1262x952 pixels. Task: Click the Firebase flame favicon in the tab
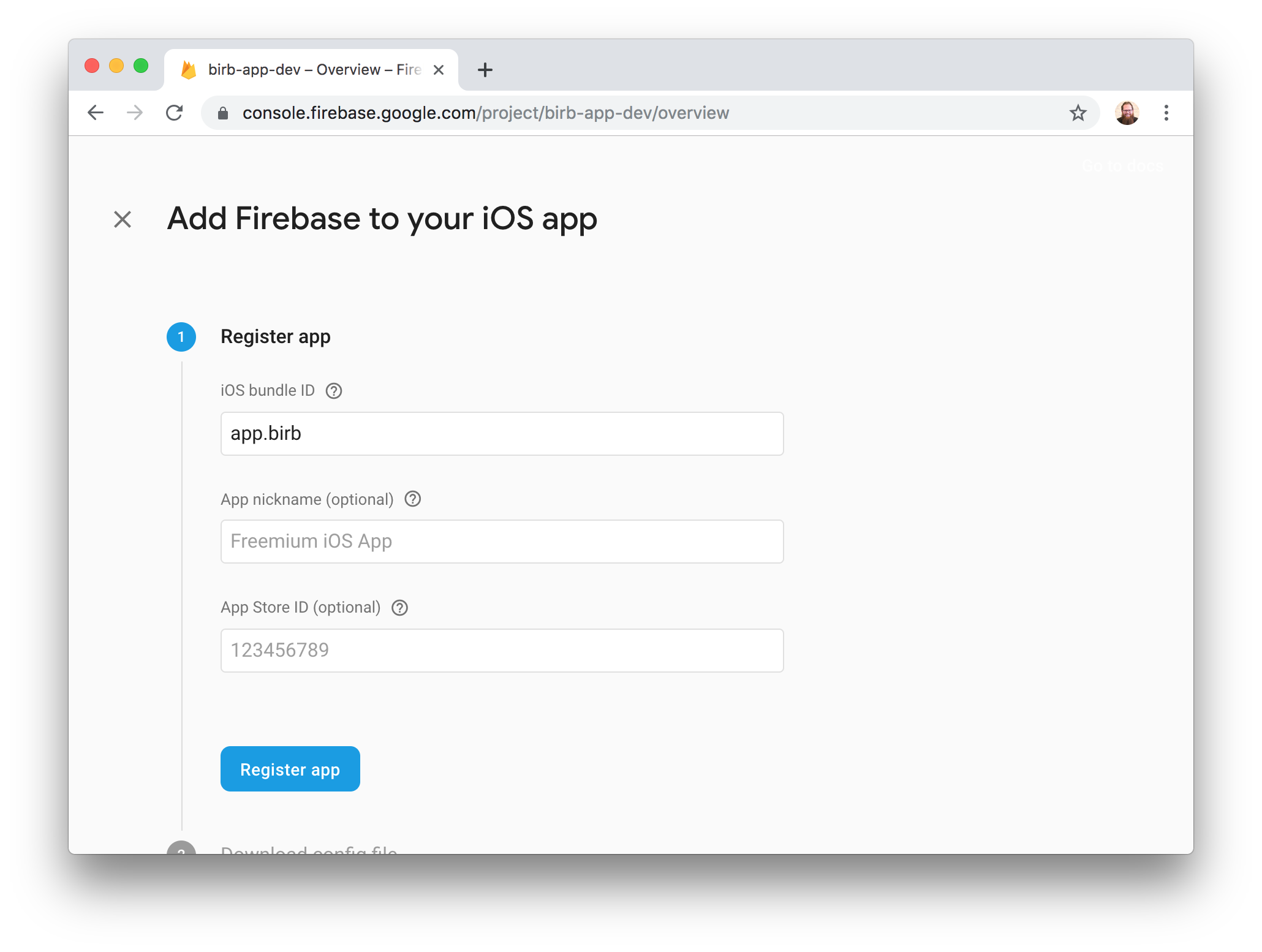pyautogui.click(x=188, y=69)
